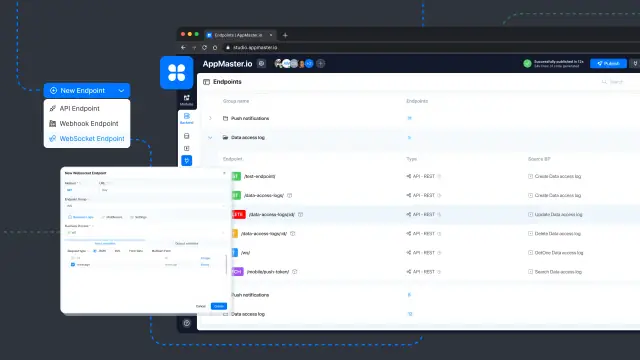
Task: Open Update Data access log source BP
Action: click(x=555, y=214)
